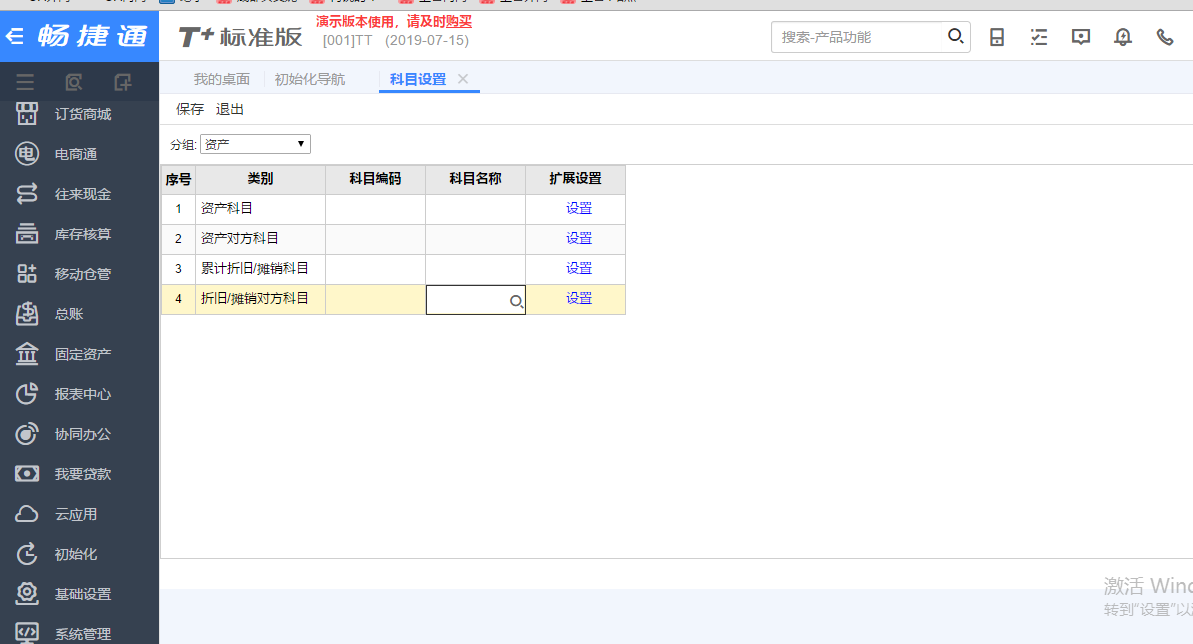Open 我要贷款 money icon

[27, 473]
